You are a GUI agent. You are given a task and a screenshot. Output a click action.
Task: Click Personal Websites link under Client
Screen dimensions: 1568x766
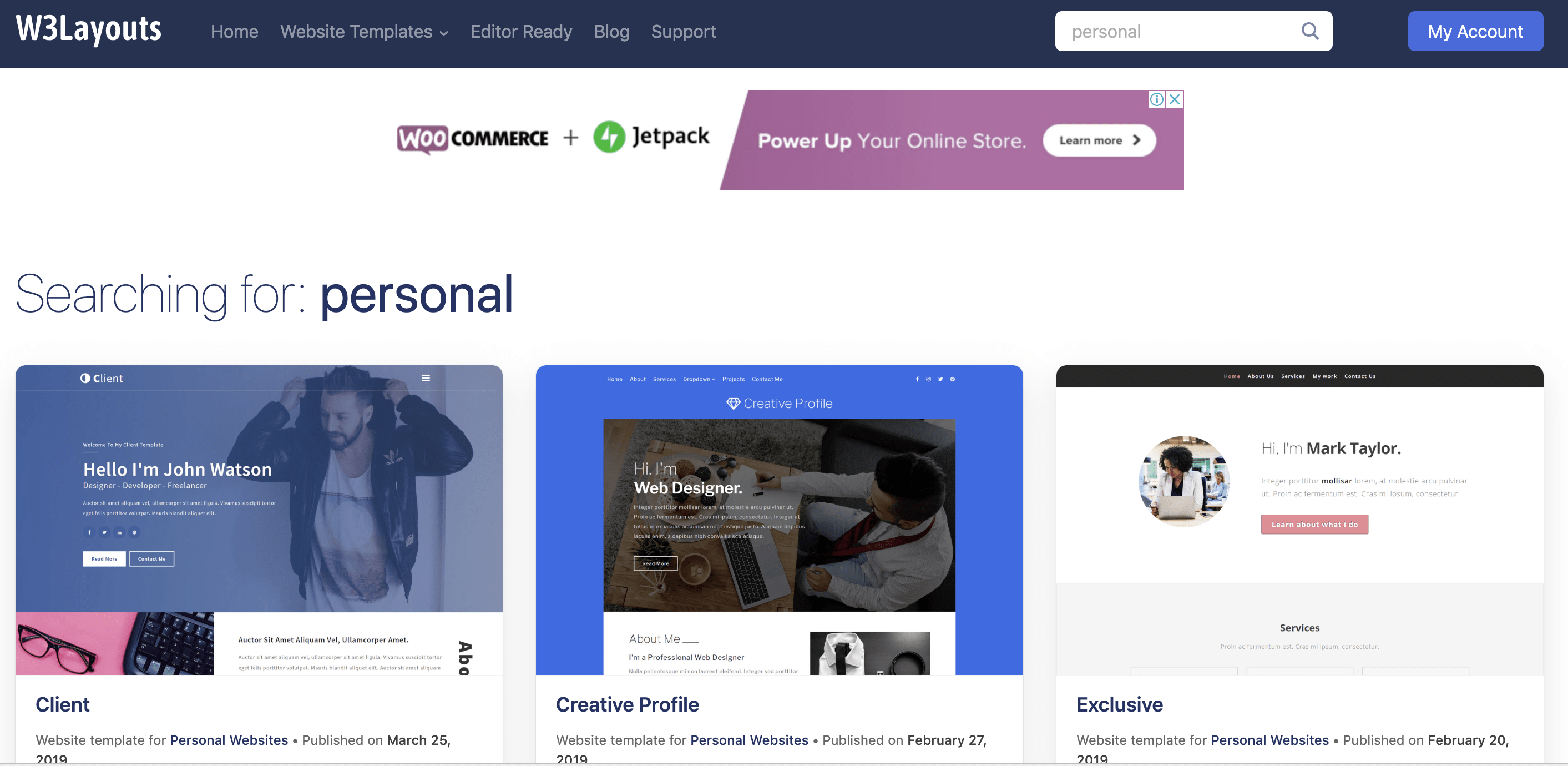point(229,740)
